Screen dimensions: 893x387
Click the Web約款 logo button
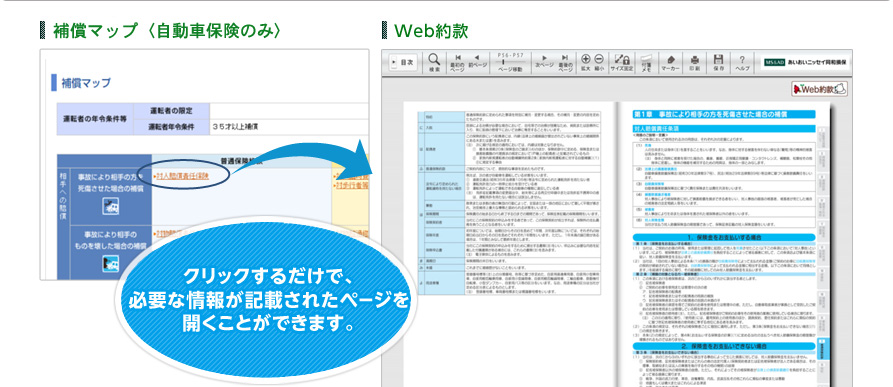819,89
